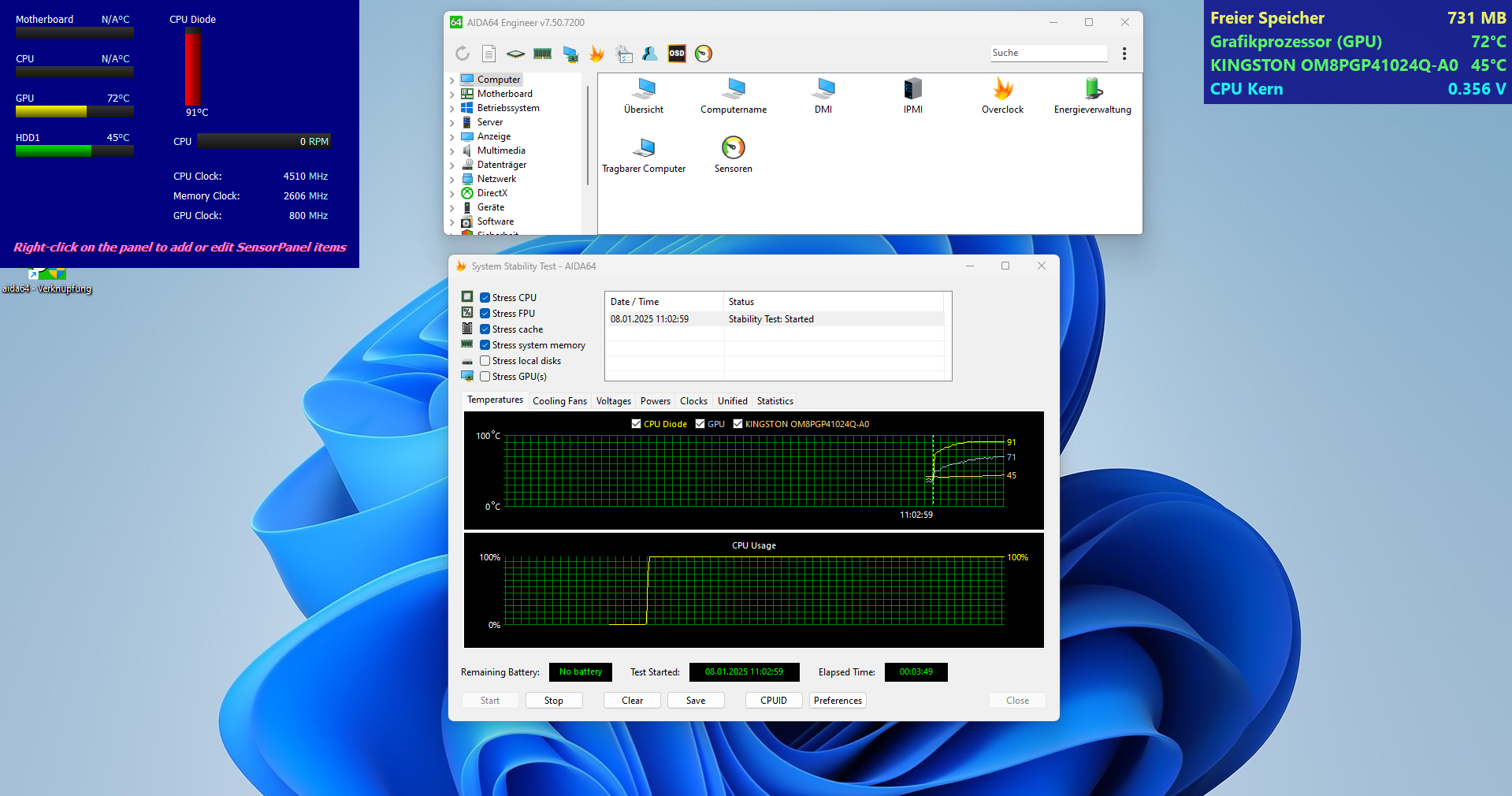Click the gauge SensorPanel toolbar icon
The image size is (1512, 796).
(x=704, y=53)
